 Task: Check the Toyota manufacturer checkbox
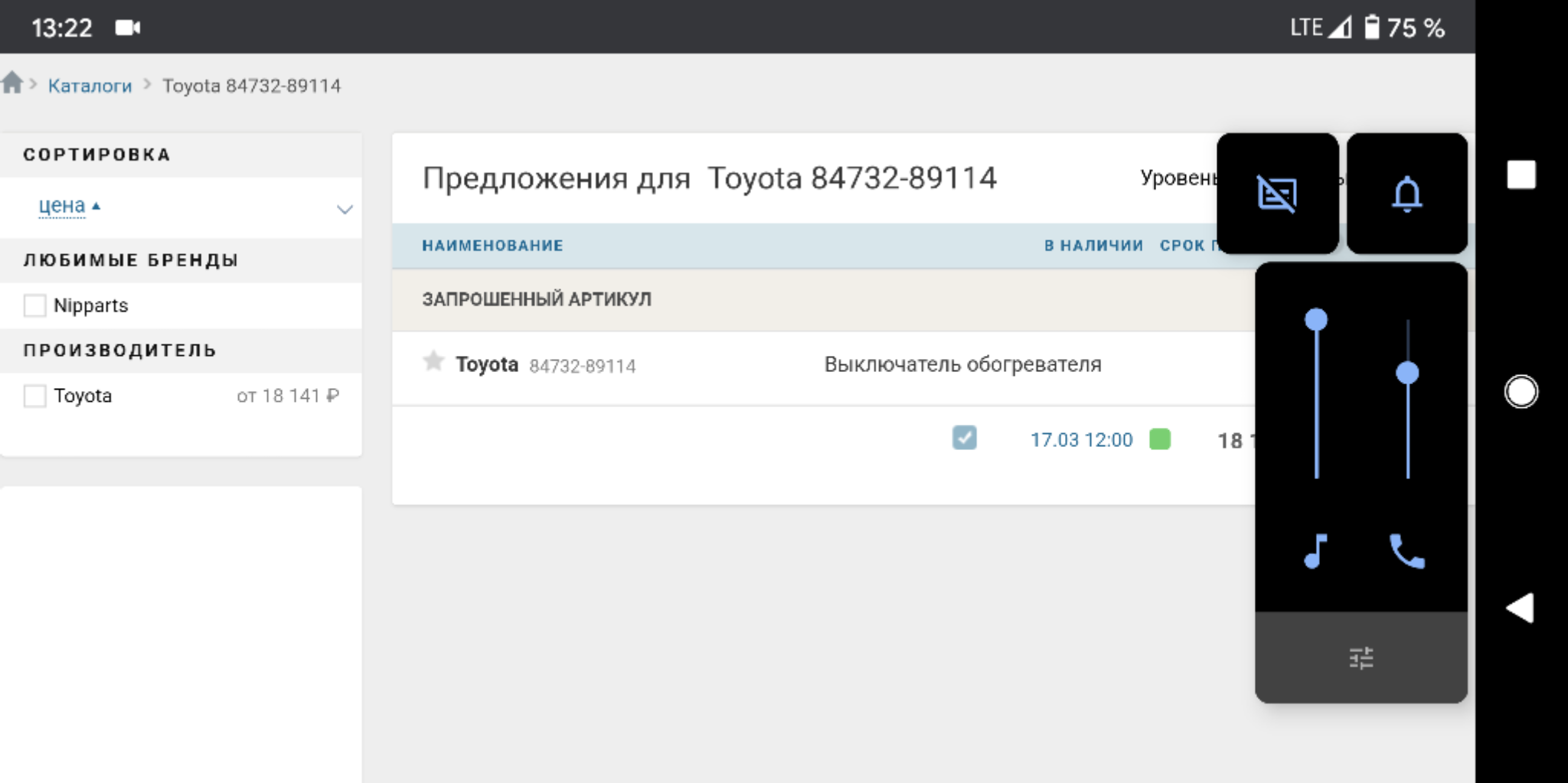[35, 396]
